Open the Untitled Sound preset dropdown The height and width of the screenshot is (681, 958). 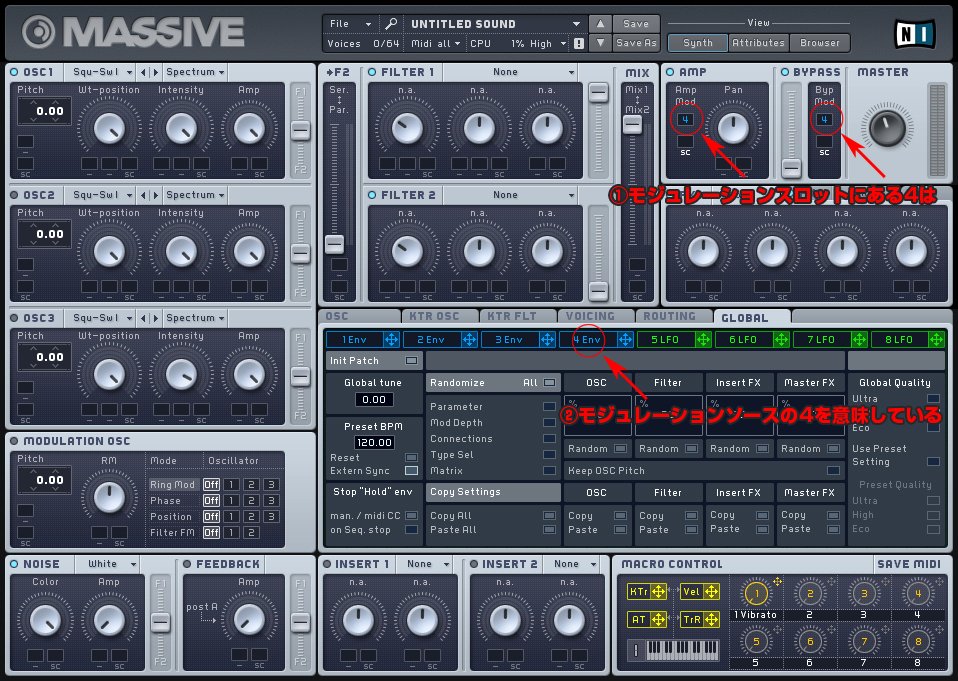[x=494, y=24]
